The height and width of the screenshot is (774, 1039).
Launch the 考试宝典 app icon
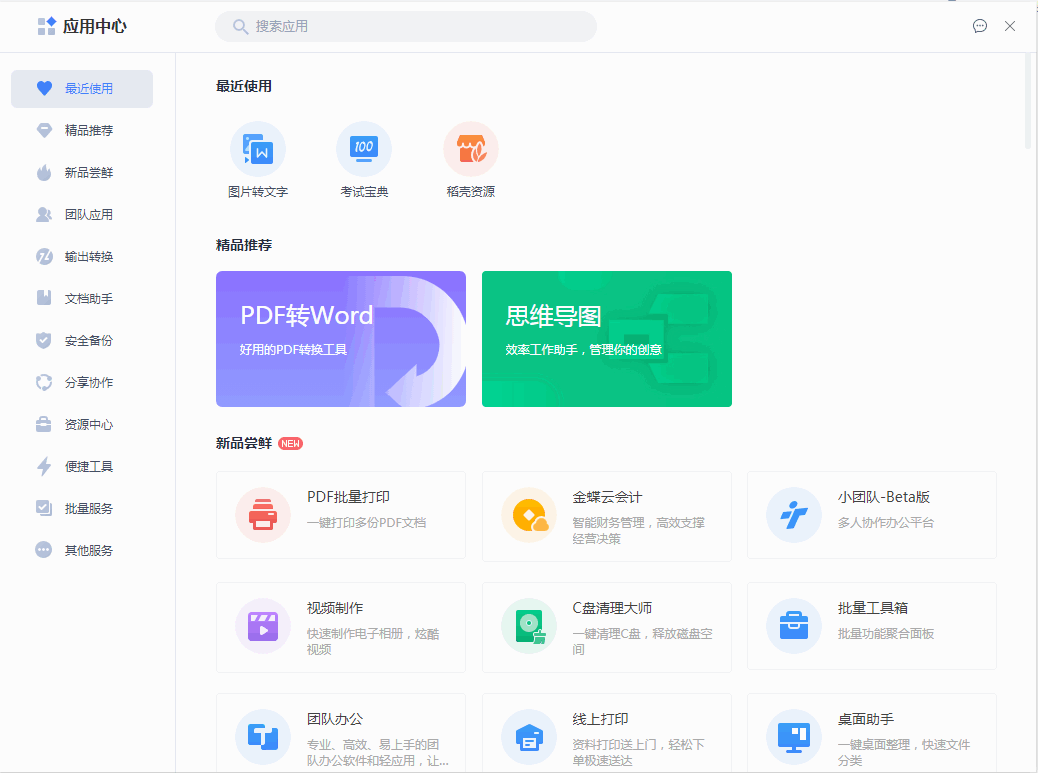364,148
